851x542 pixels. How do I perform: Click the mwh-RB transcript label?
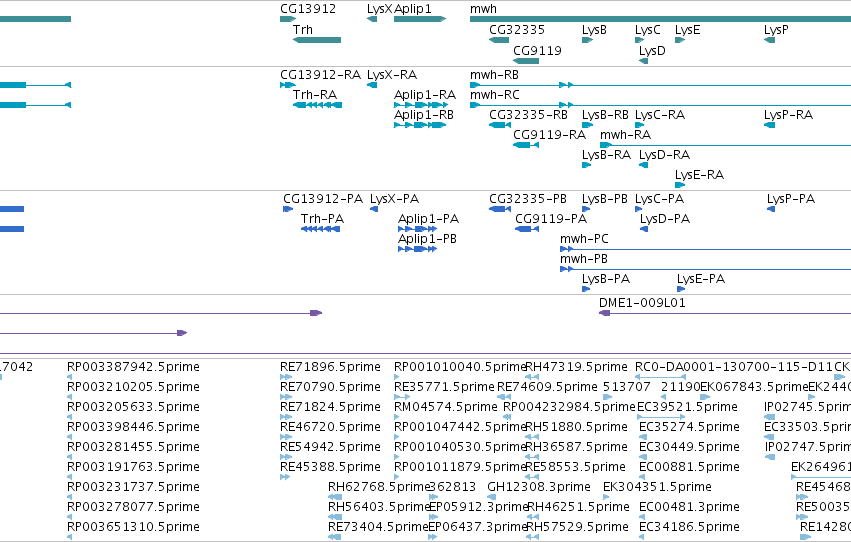494,75
